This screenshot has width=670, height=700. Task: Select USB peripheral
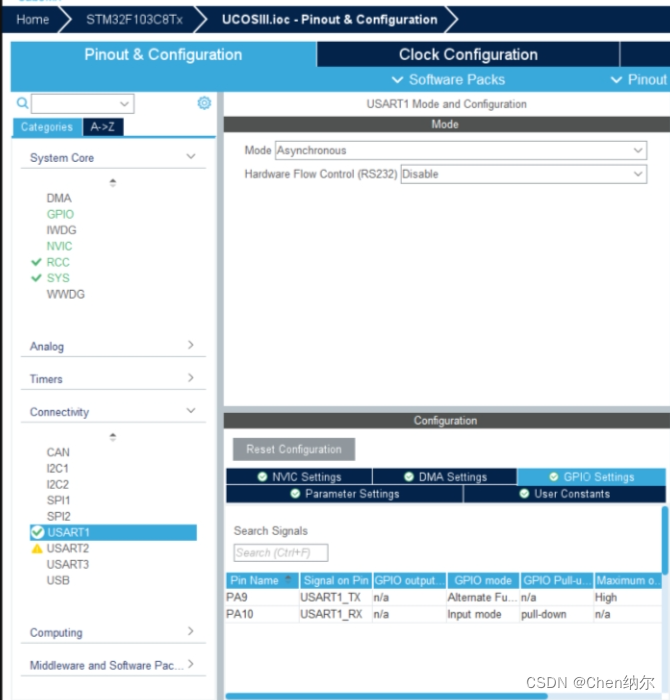pyautogui.click(x=58, y=580)
